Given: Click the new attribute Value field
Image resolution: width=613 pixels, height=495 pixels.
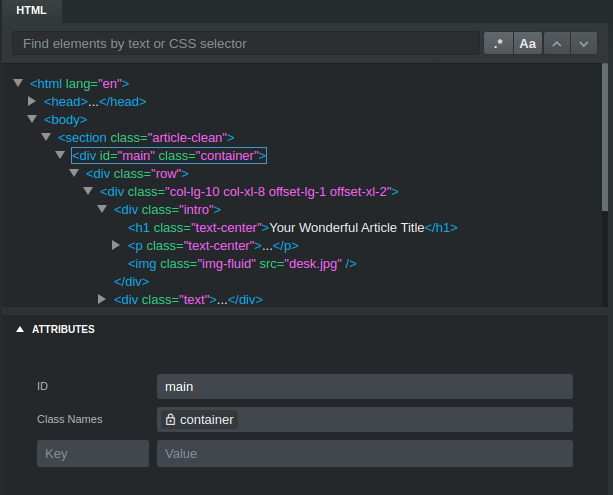Looking at the screenshot, I should pos(364,453).
